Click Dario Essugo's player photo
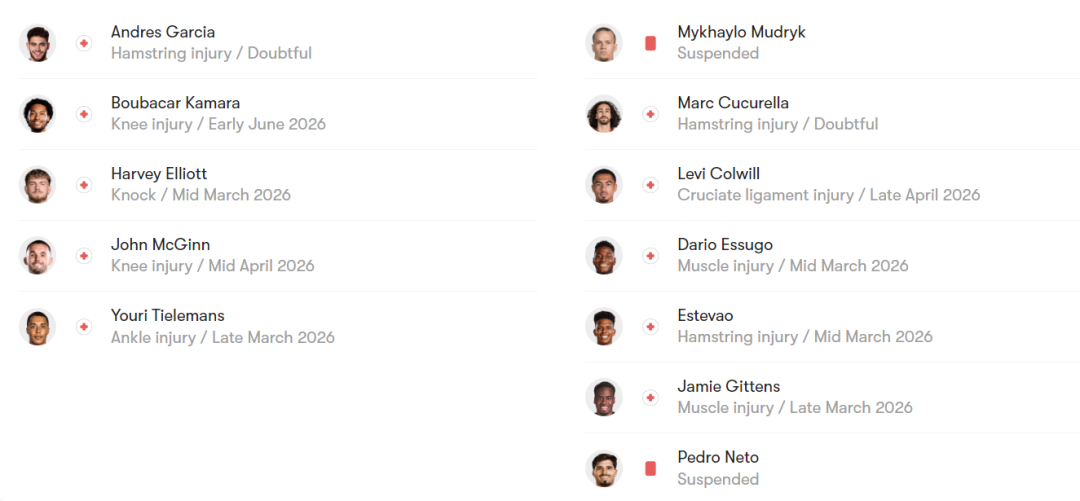 tap(604, 256)
